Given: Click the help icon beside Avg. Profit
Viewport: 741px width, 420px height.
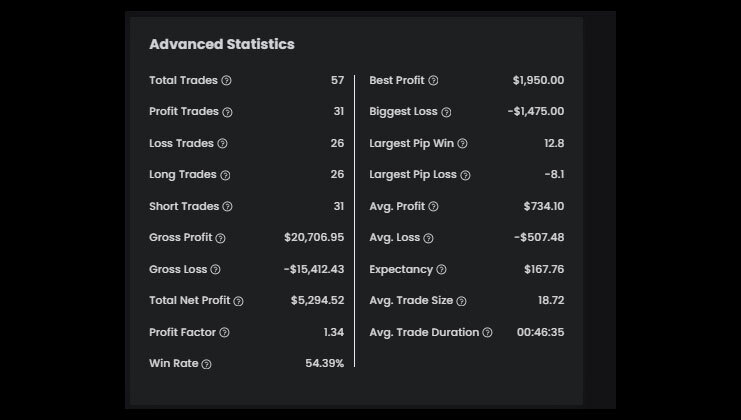Looking at the screenshot, I should (433, 207).
